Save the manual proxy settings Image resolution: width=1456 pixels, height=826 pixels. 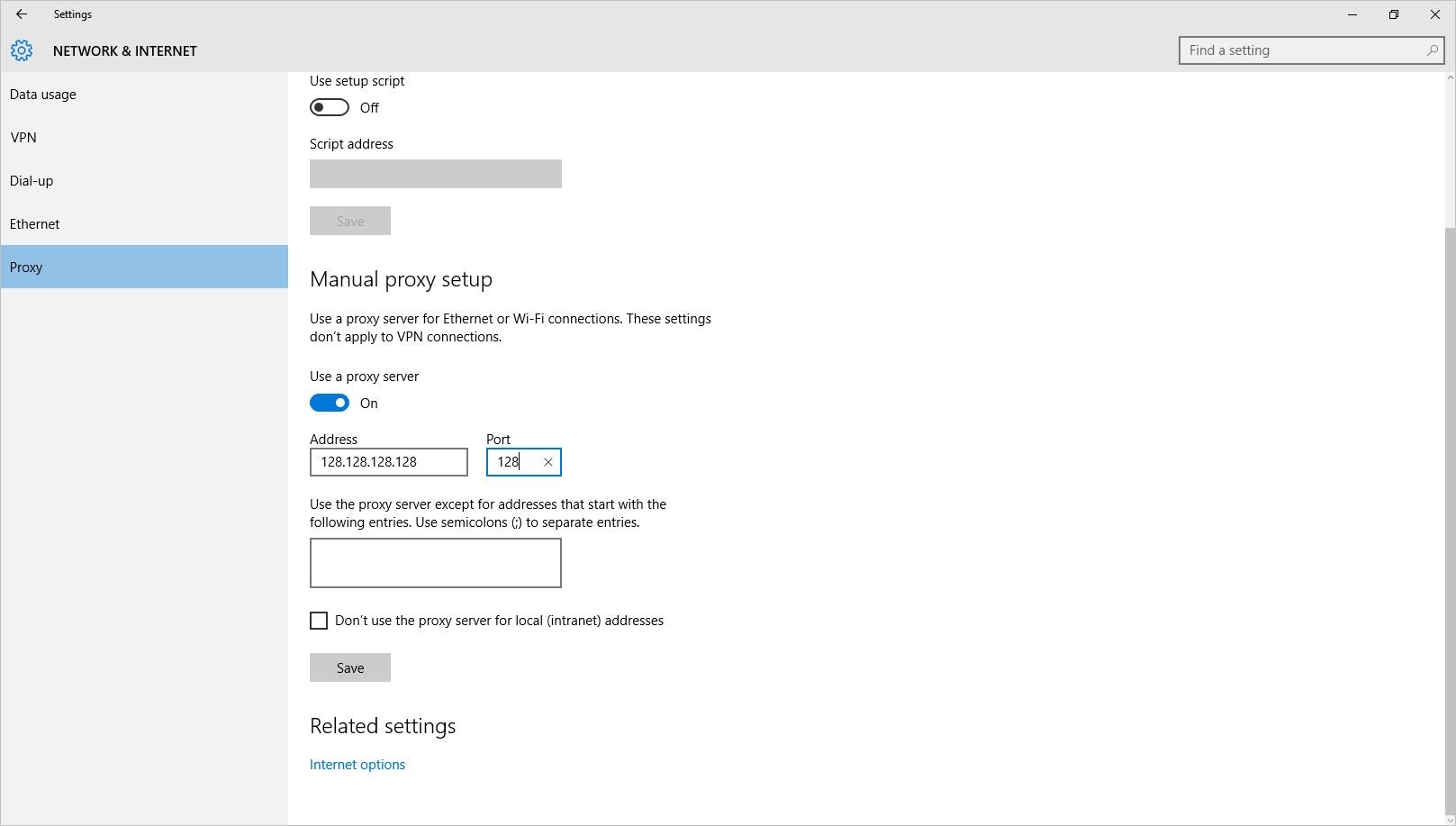point(349,667)
